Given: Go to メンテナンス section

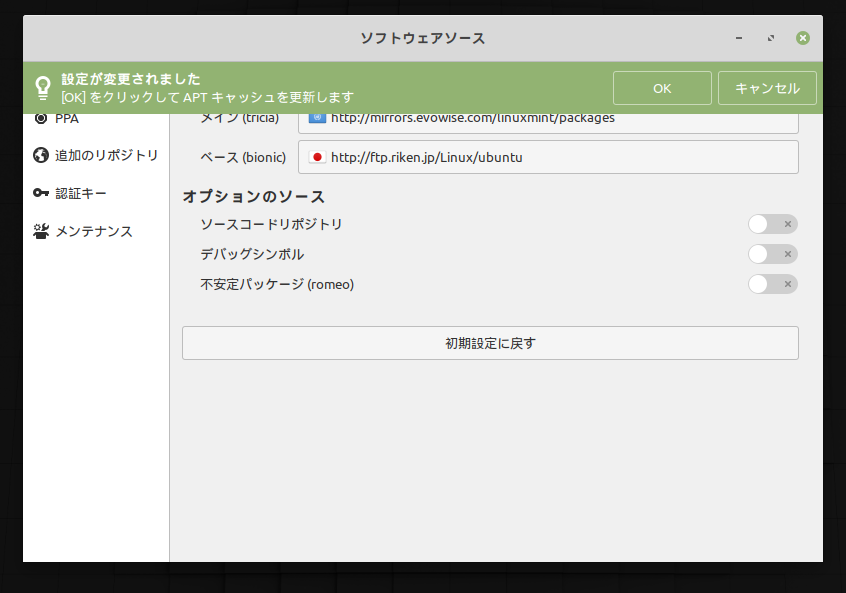Looking at the screenshot, I should click(x=94, y=231).
